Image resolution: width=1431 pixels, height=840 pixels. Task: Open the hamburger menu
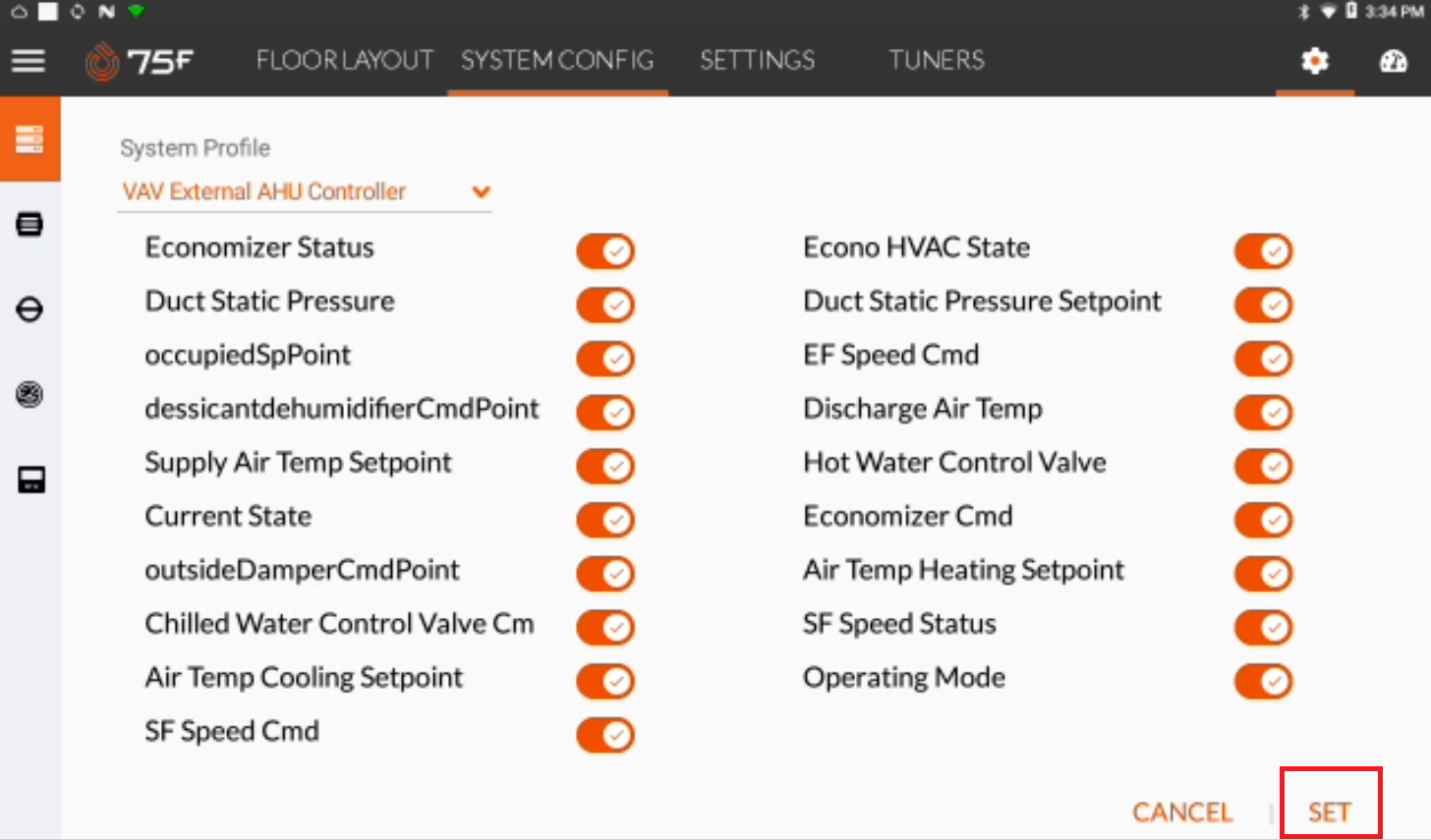(x=29, y=60)
